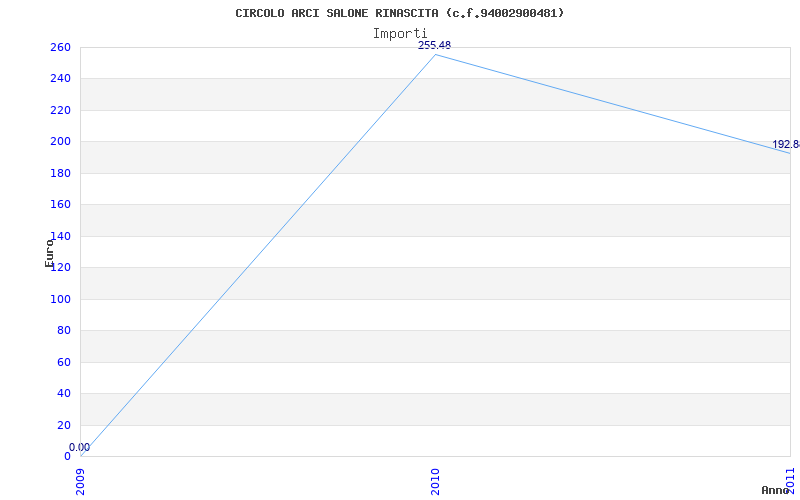Select the 2009 x-axis year label
Screen dimensions: 800x500
pos(81,482)
